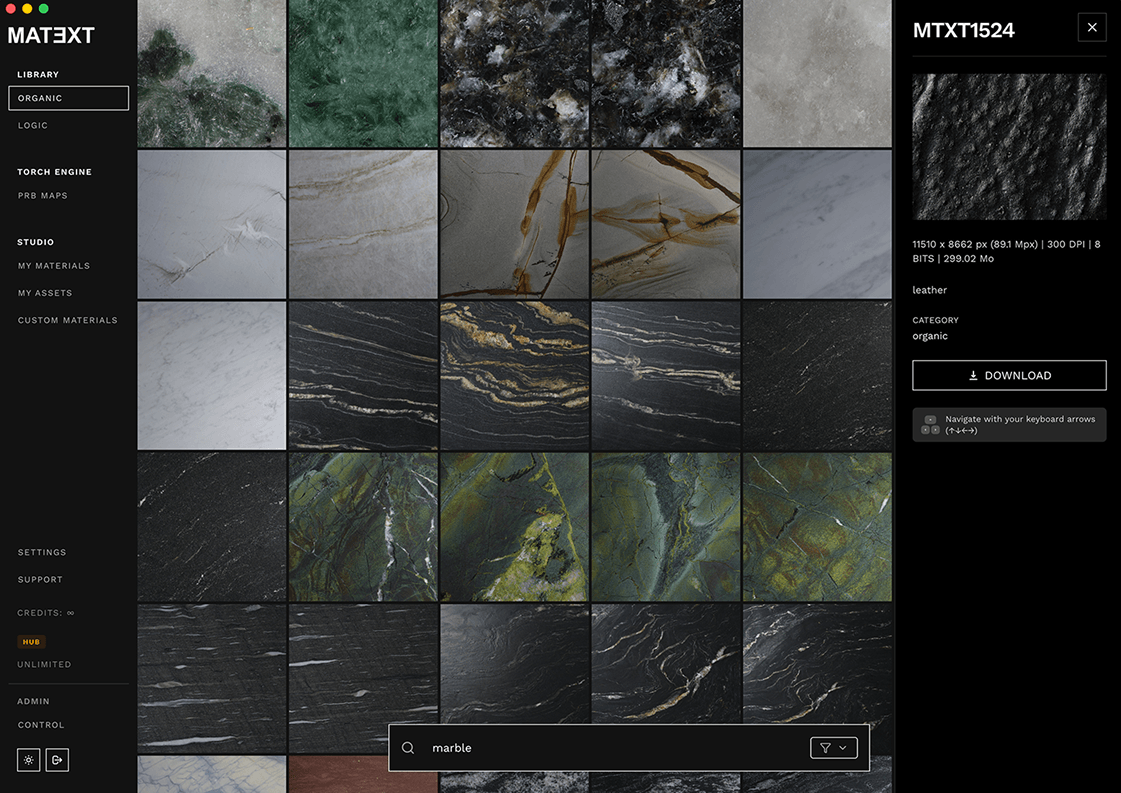Click the Admin link

pos(34,701)
